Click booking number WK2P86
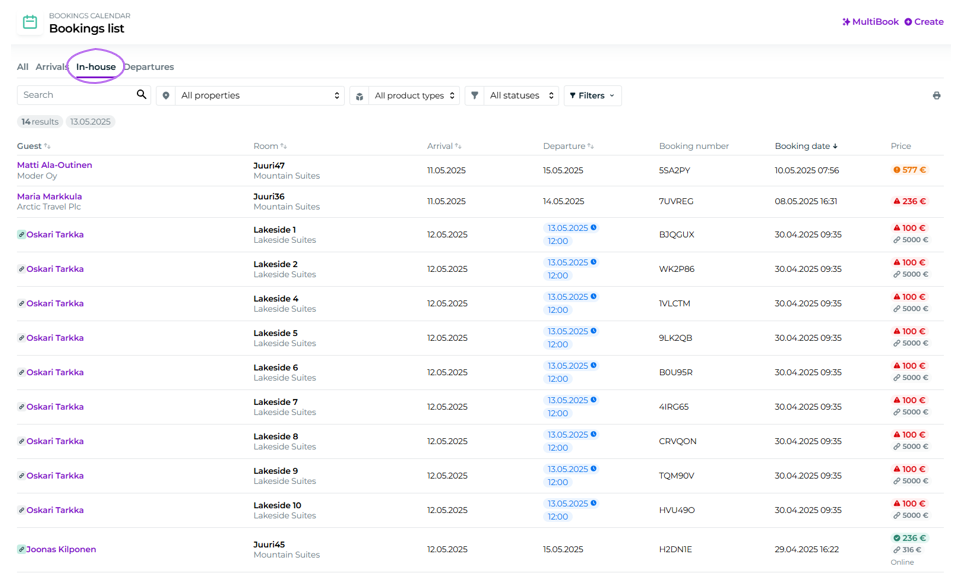The image size is (959, 582). (676, 268)
